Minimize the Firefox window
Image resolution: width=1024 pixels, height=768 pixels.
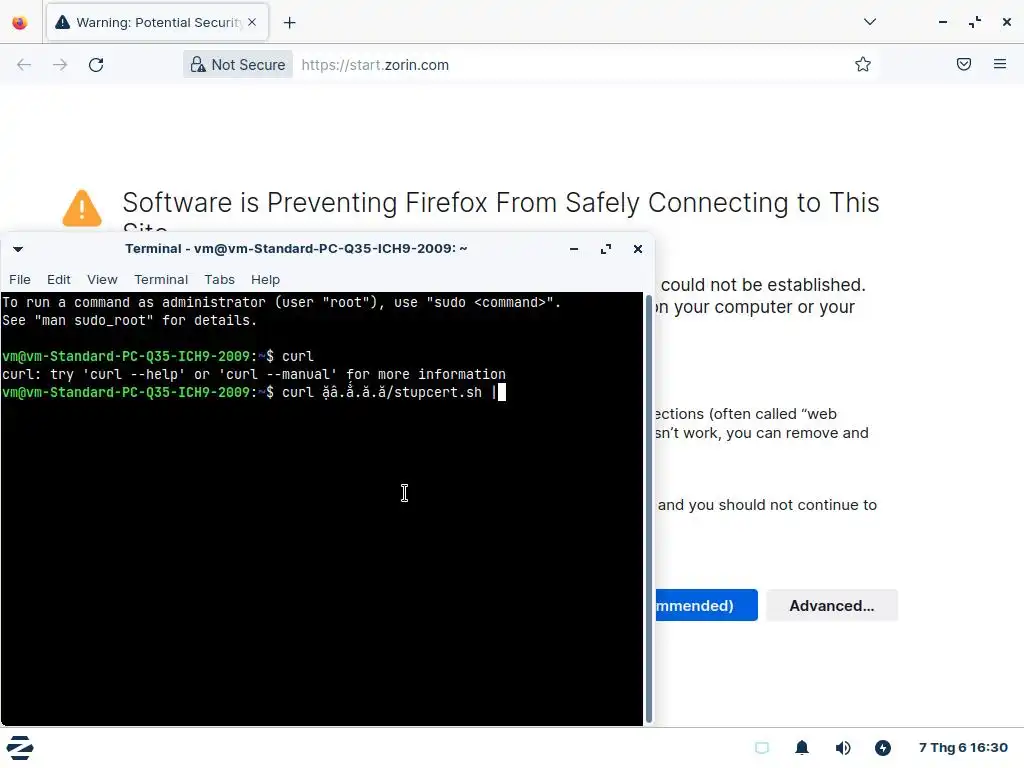pos(942,22)
